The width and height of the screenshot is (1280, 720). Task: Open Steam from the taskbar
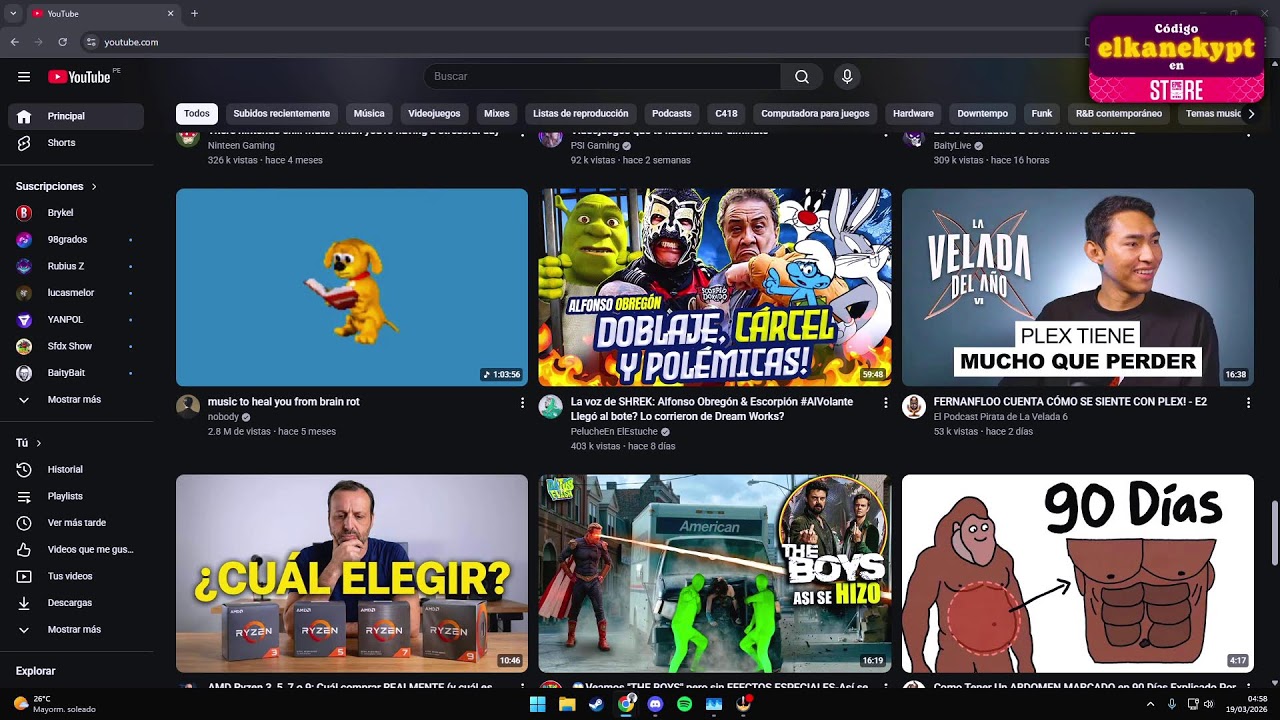[596, 704]
